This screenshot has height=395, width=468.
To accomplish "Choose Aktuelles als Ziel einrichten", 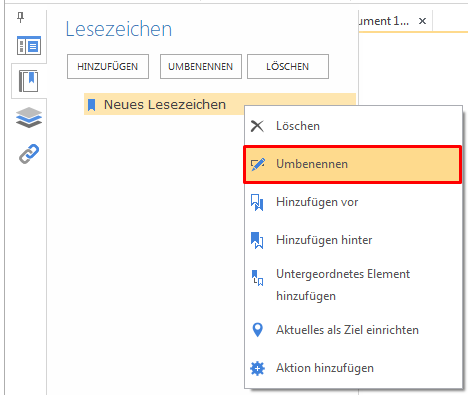I will [x=353, y=330].
